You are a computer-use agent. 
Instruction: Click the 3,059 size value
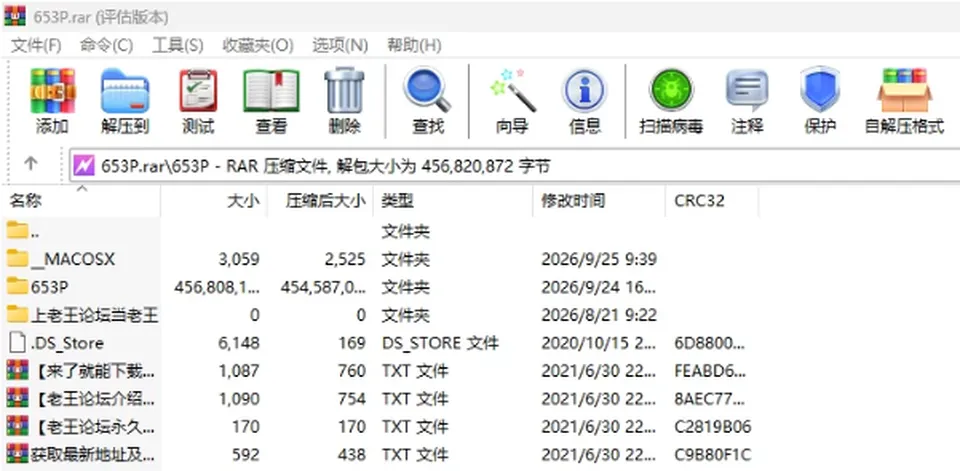(239, 259)
